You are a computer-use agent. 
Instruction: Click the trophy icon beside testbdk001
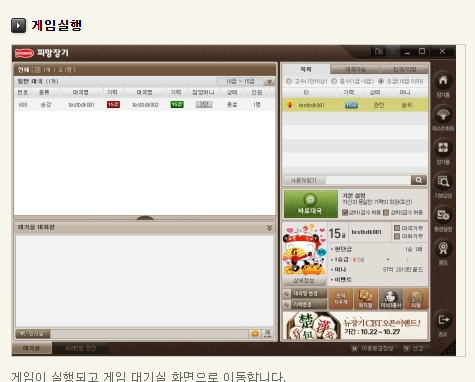click(290, 105)
